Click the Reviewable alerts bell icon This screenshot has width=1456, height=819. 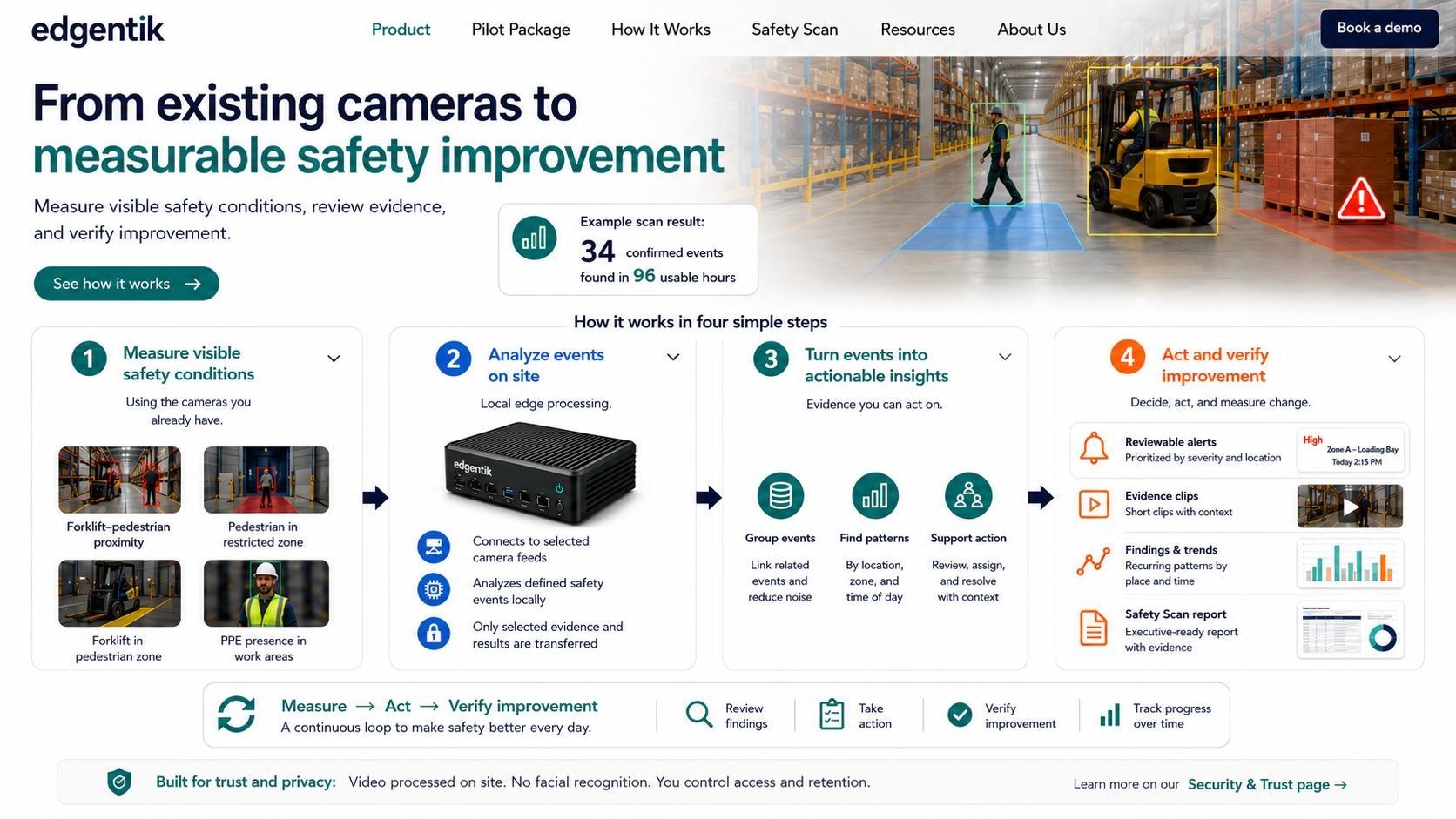pos(1094,448)
